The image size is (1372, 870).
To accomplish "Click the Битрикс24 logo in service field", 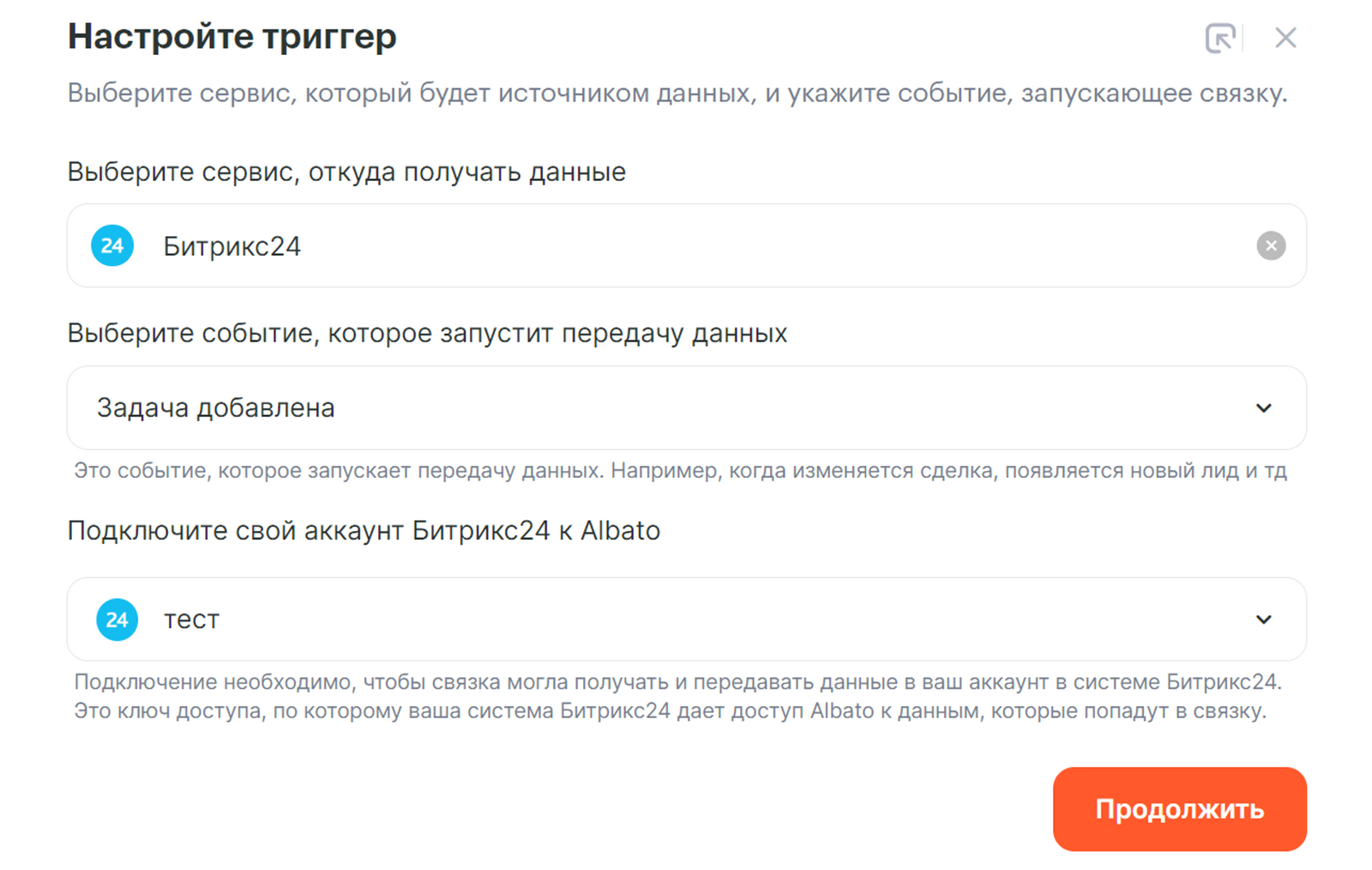I will (x=112, y=246).
